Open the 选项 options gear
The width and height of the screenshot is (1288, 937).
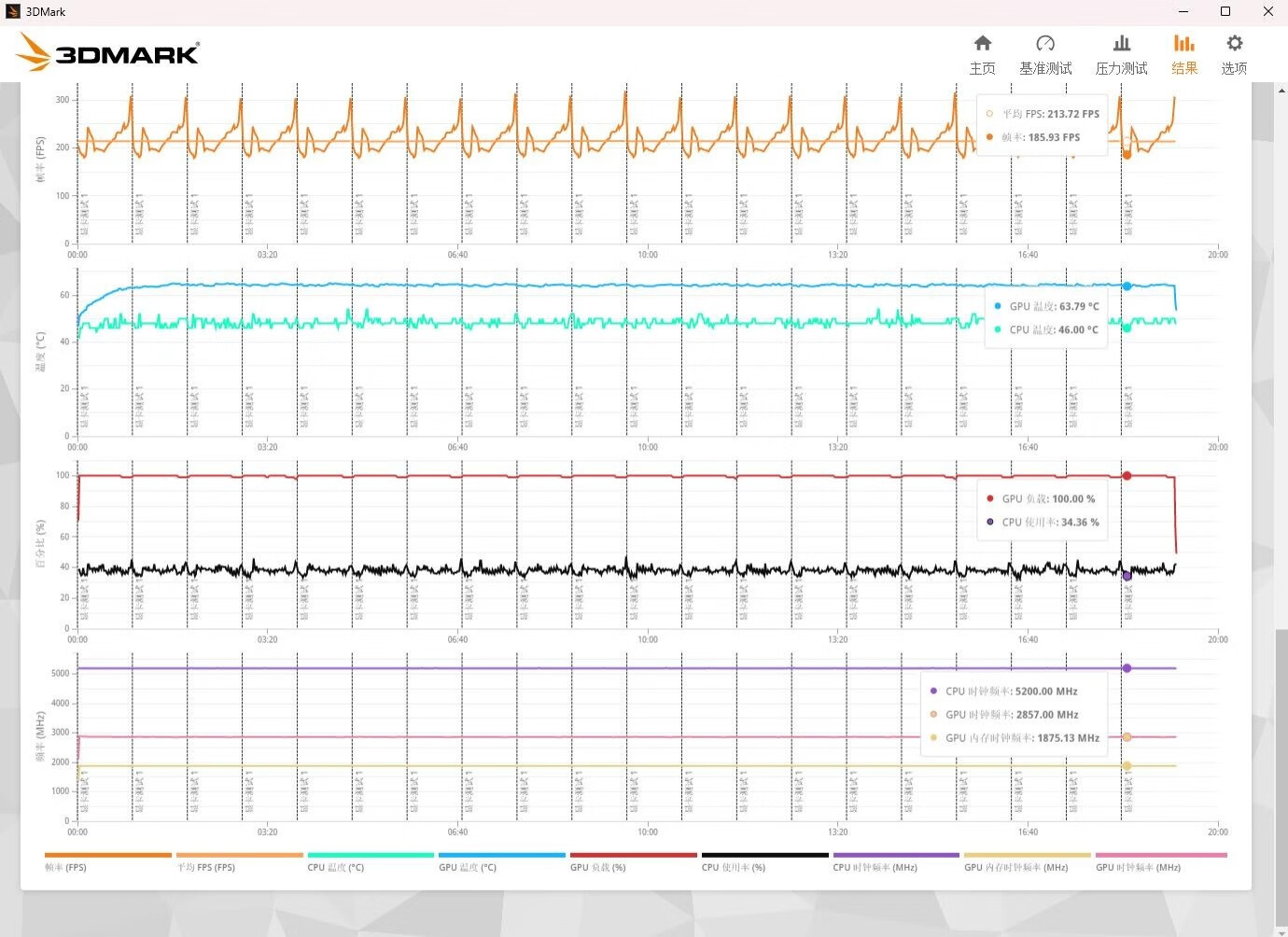pyautogui.click(x=1234, y=55)
